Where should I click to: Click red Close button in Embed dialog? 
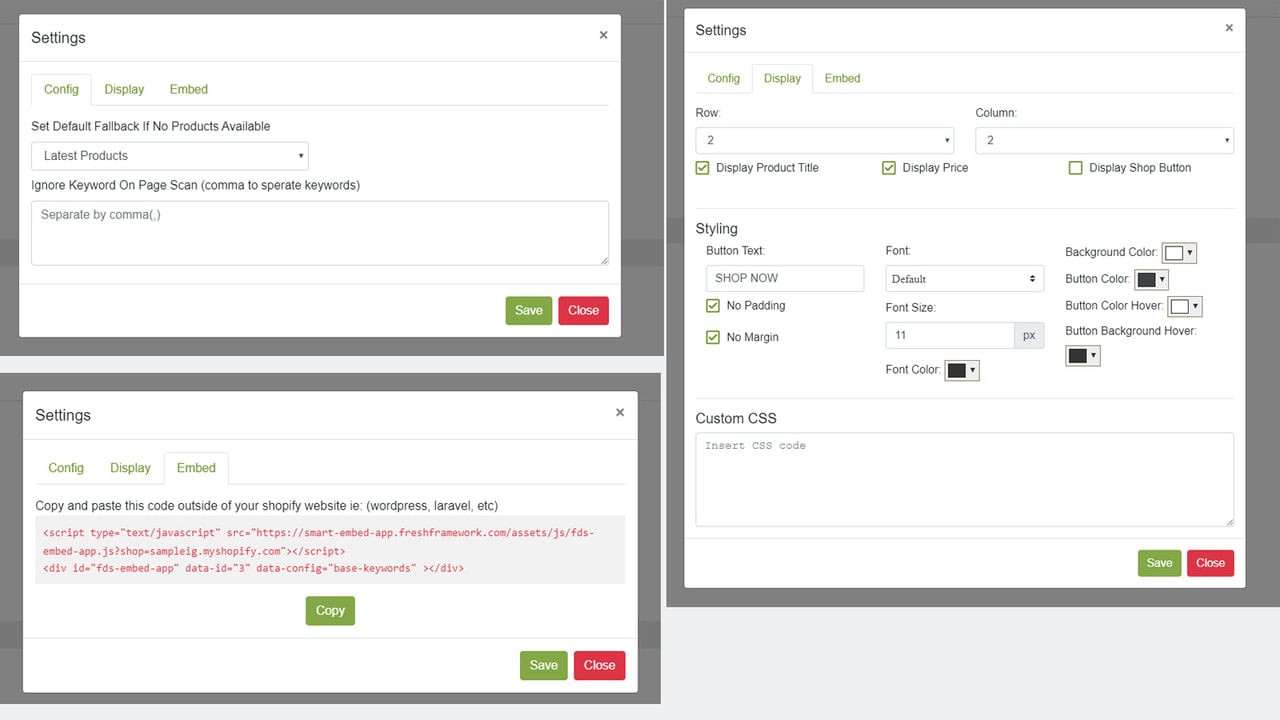pyautogui.click(x=599, y=665)
